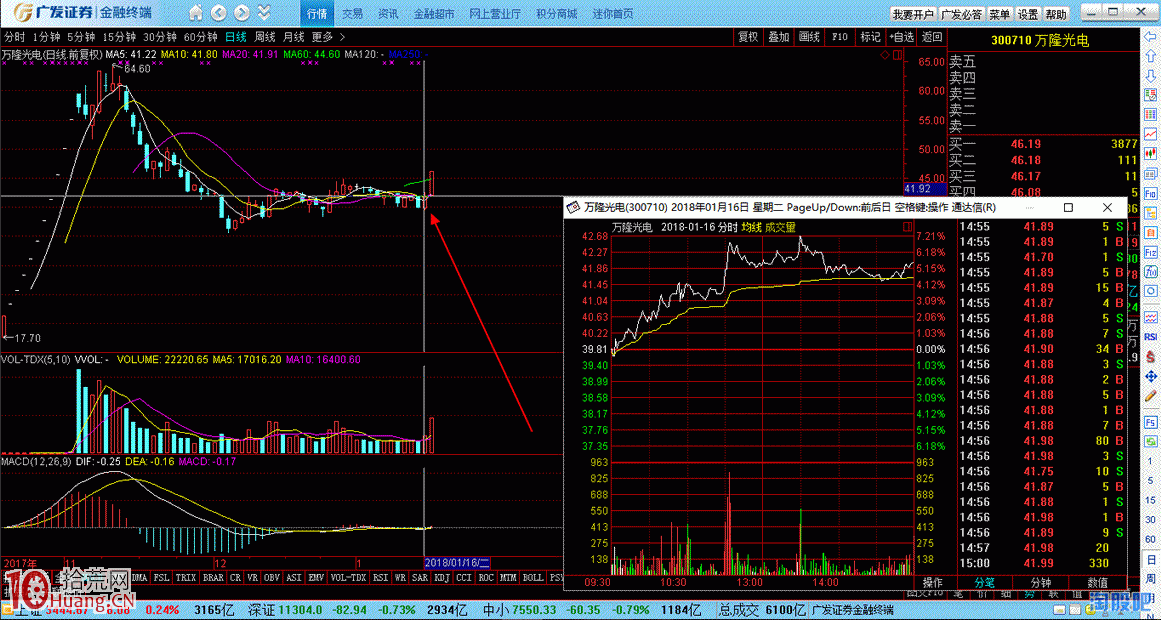This screenshot has width=1161, height=620.
Task: Click the double-chevron down icon
Action: tap(264, 14)
